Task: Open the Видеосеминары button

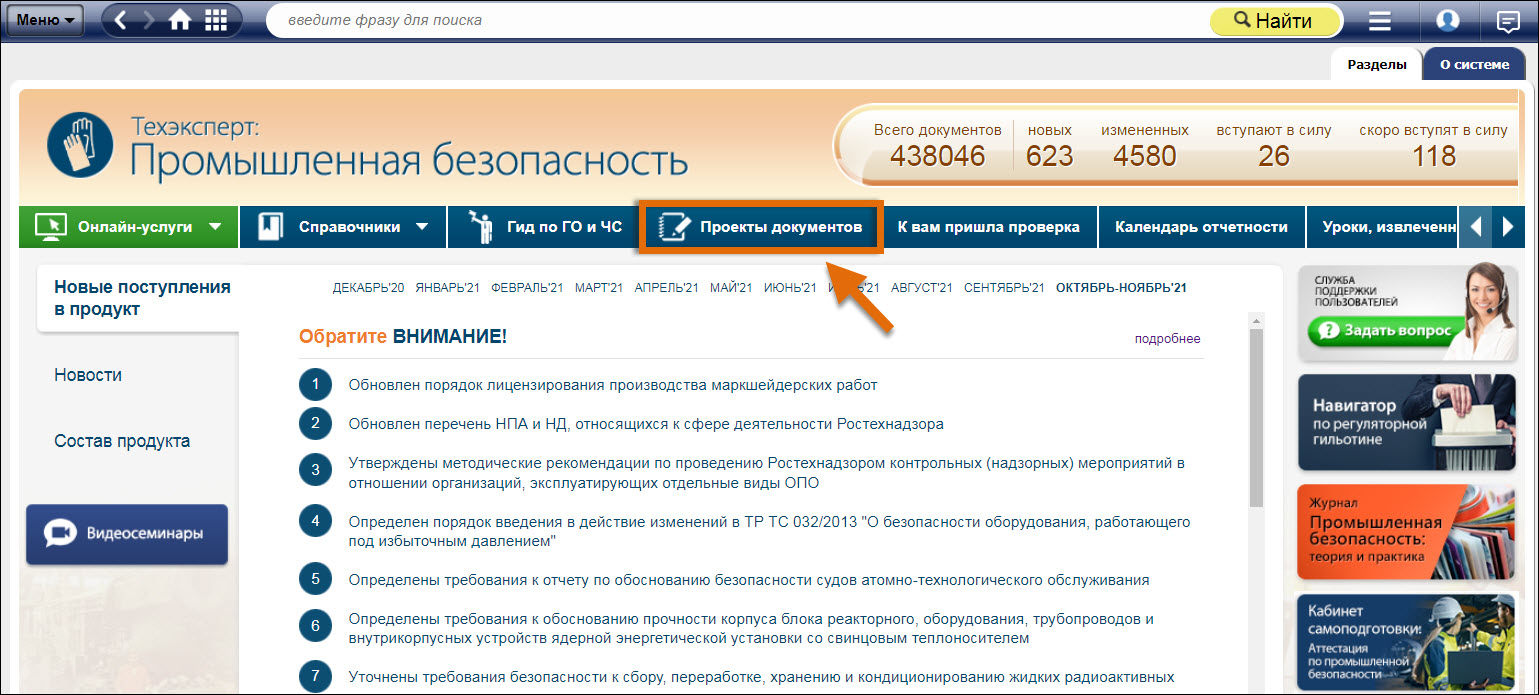Action: click(x=127, y=534)
